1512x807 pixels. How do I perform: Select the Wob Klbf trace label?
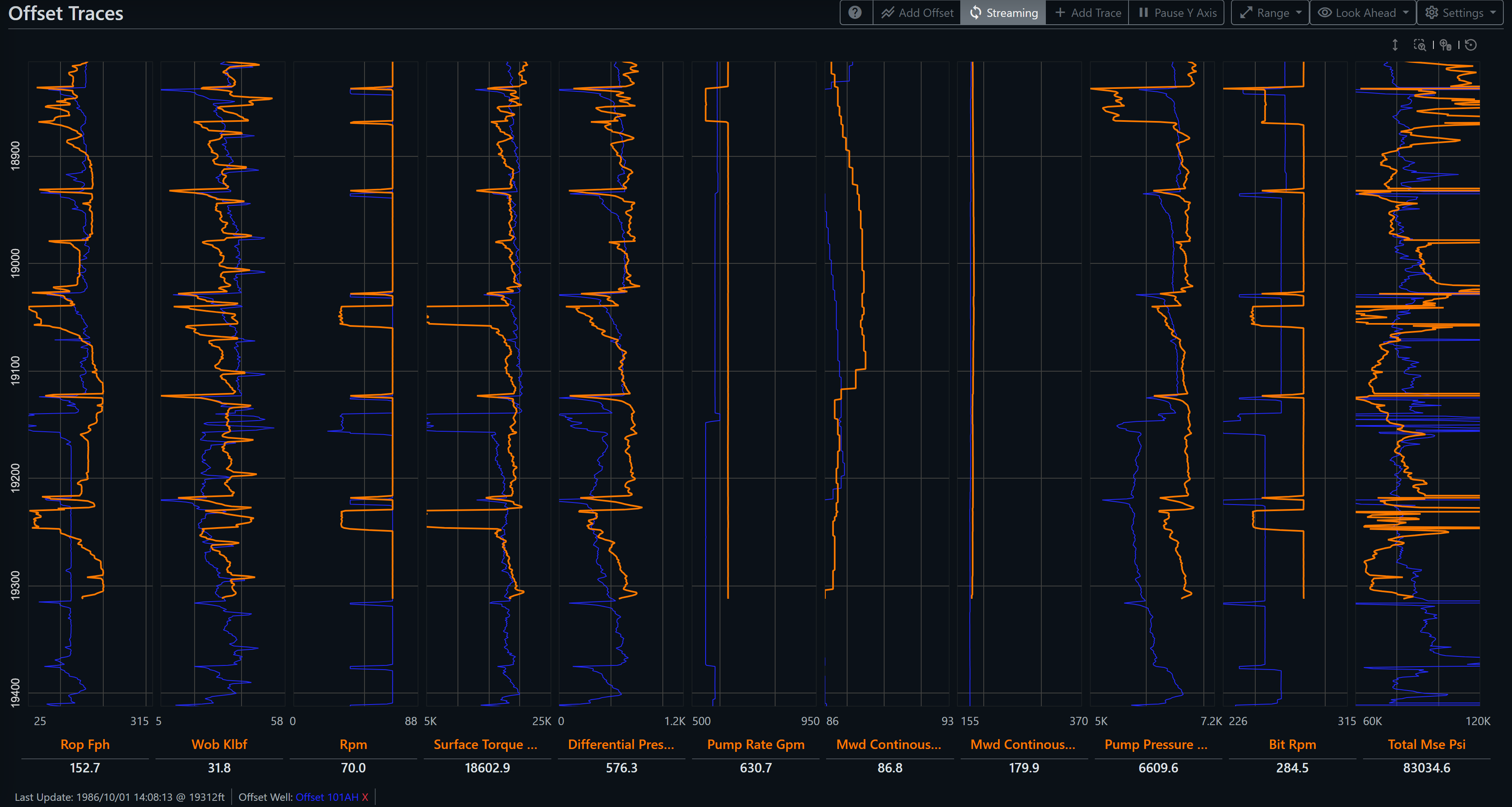coord(220,744)
